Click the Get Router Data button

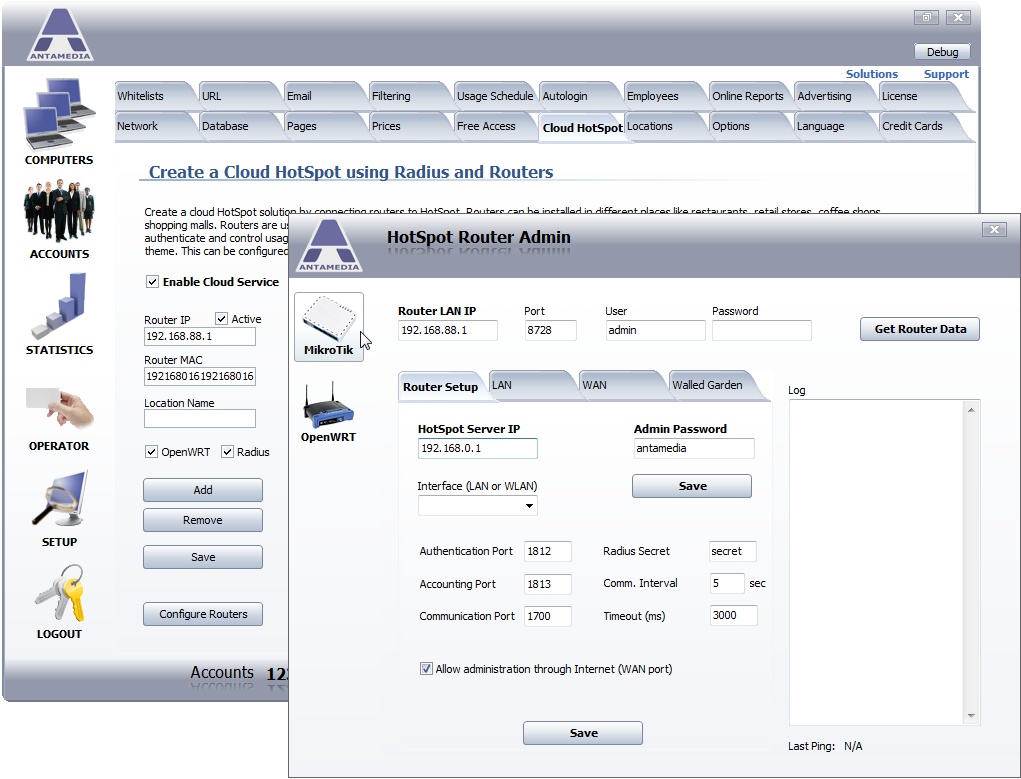[919, 329]
